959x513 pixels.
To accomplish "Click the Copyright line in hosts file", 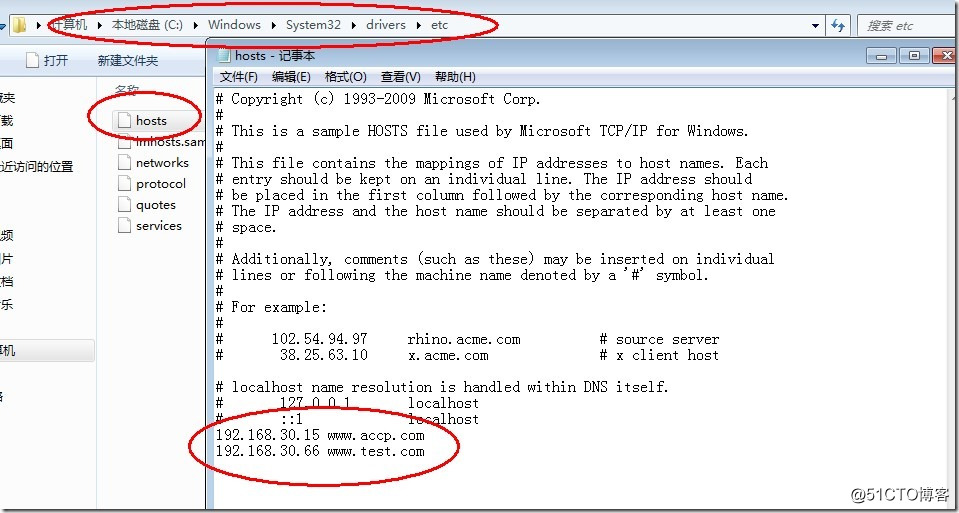I will coord(377,99).
